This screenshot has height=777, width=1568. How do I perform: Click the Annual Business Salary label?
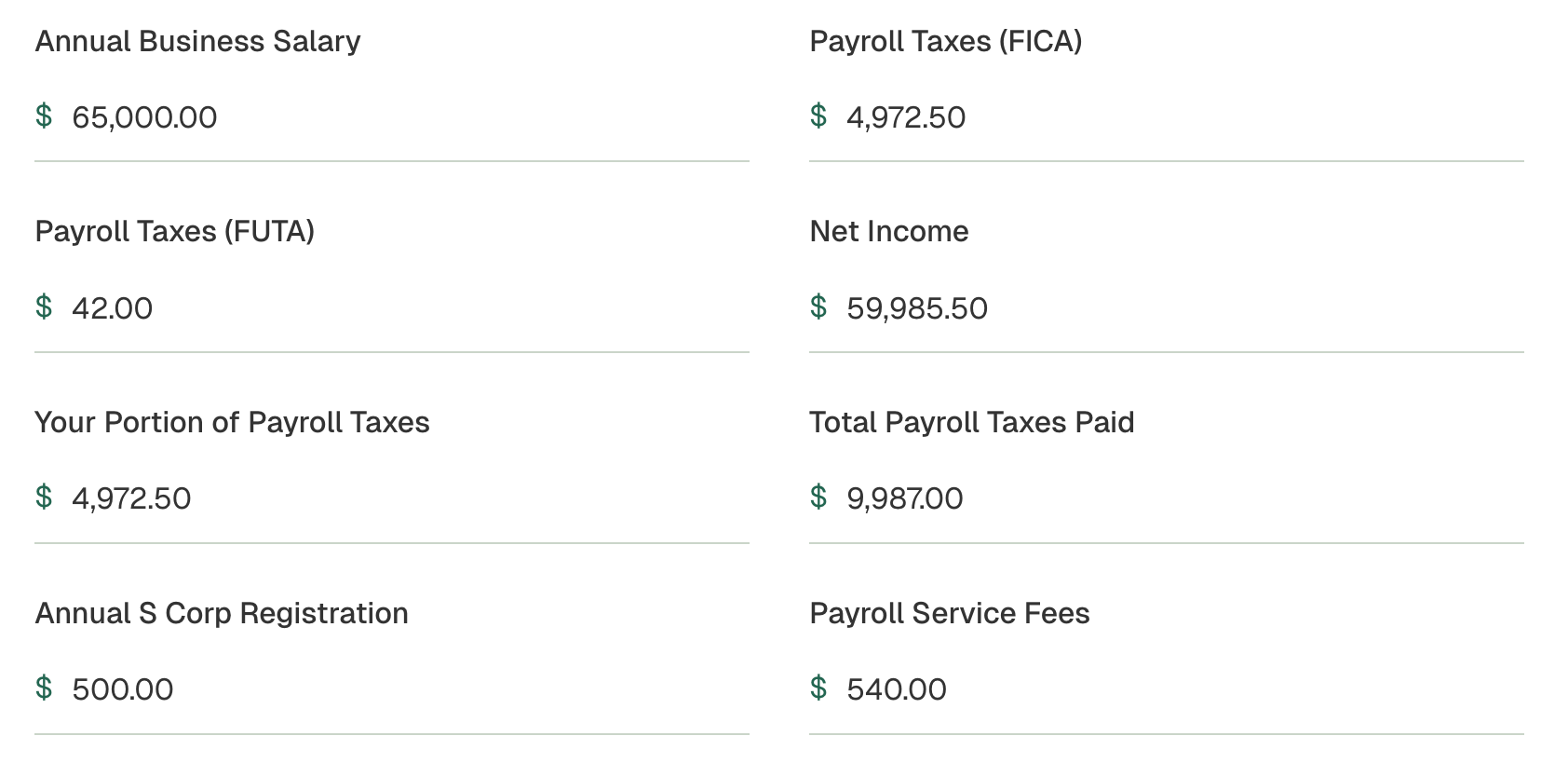tap(197, 41)
